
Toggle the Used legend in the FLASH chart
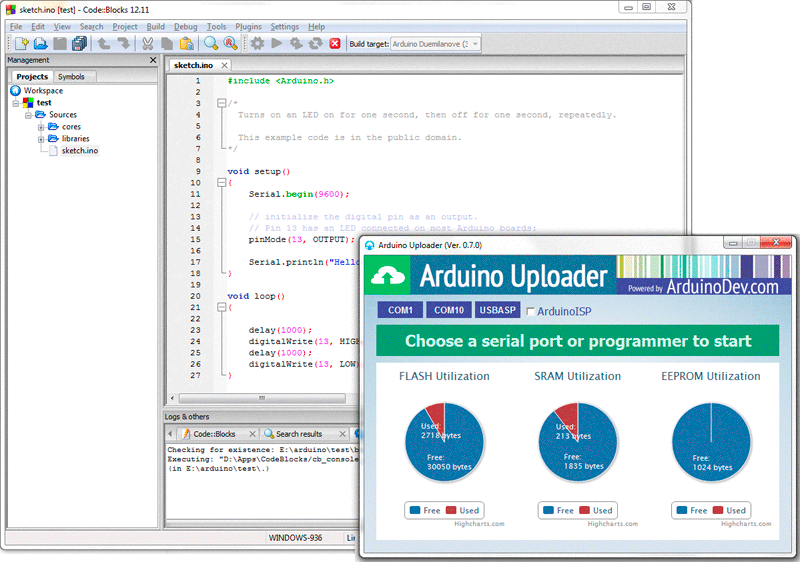tap(462, 510)
